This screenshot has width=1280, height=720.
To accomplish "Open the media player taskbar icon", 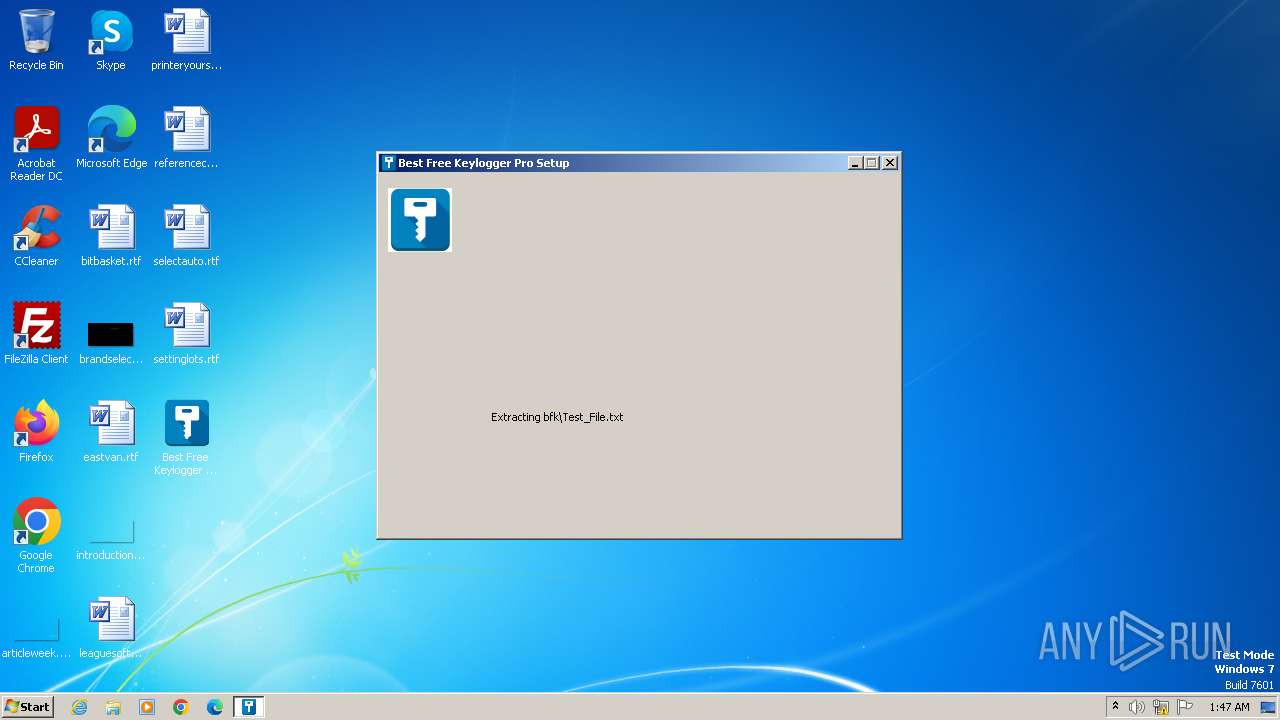I will coord(147,707).
